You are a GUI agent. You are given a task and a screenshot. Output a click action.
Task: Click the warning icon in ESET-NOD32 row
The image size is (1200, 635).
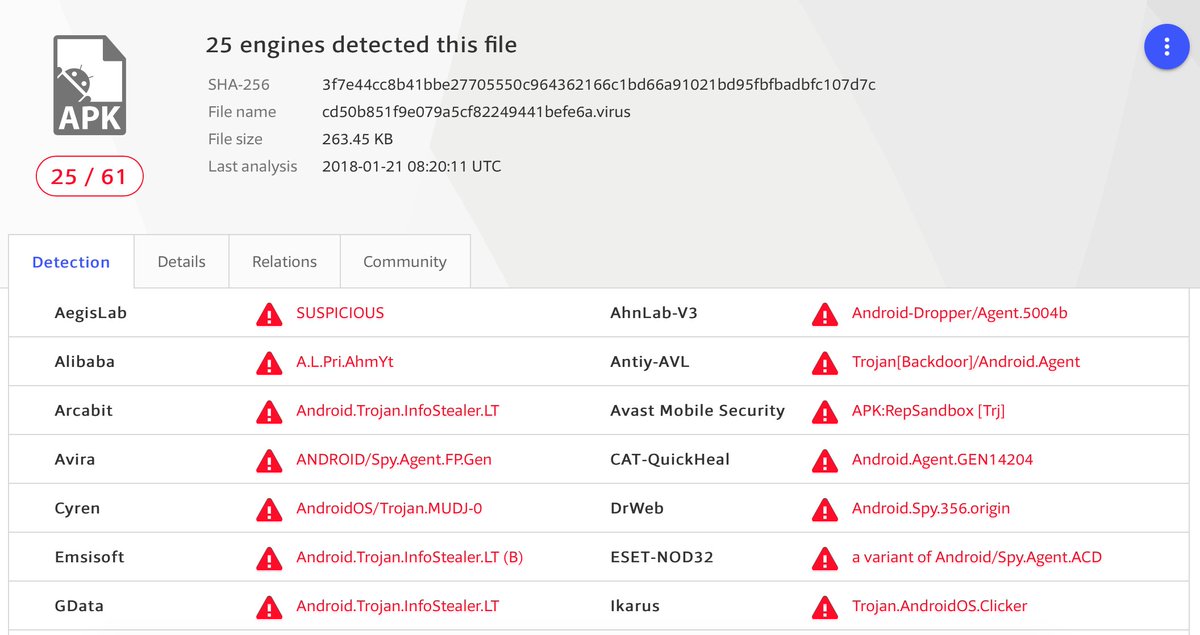pos(825,558)
